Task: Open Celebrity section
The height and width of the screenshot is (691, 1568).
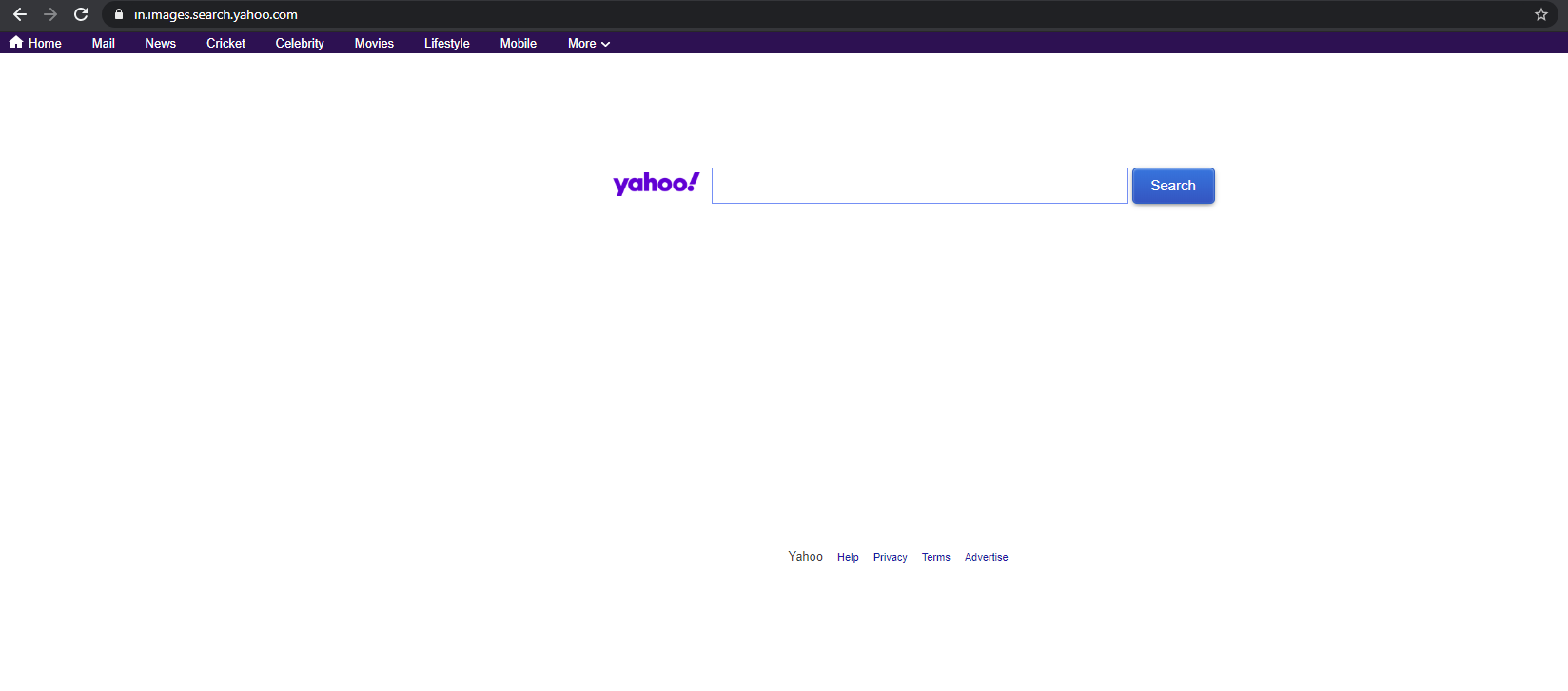Action: pyautogui.click(x=300, y=43)
